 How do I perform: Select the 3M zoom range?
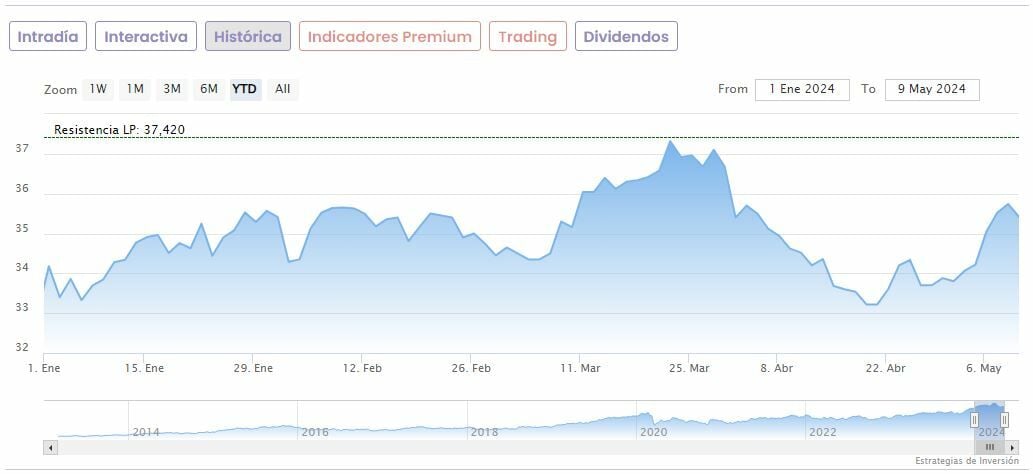(x=172, y=89)
